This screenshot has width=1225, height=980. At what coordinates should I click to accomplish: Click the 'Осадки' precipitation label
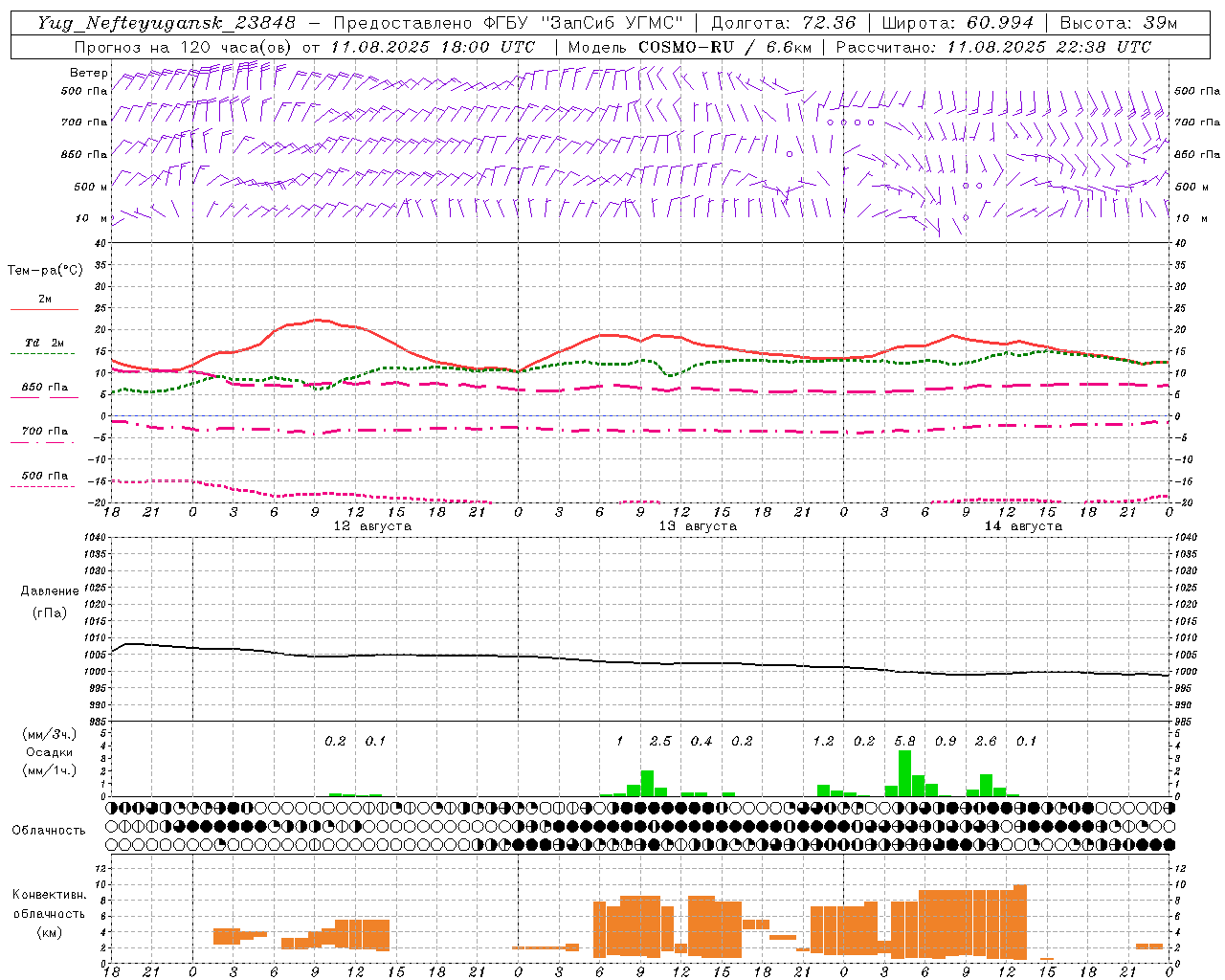tap(50, 752)
